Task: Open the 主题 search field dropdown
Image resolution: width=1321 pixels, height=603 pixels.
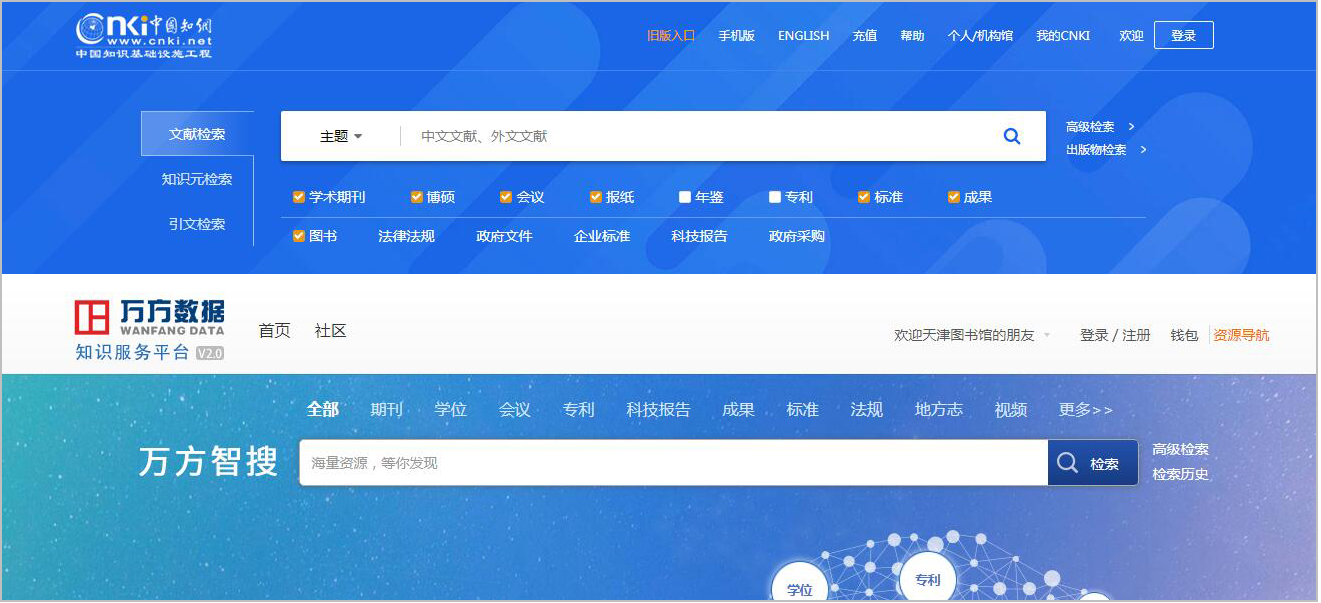Action: pyautogui.click(x=341, y=136)
